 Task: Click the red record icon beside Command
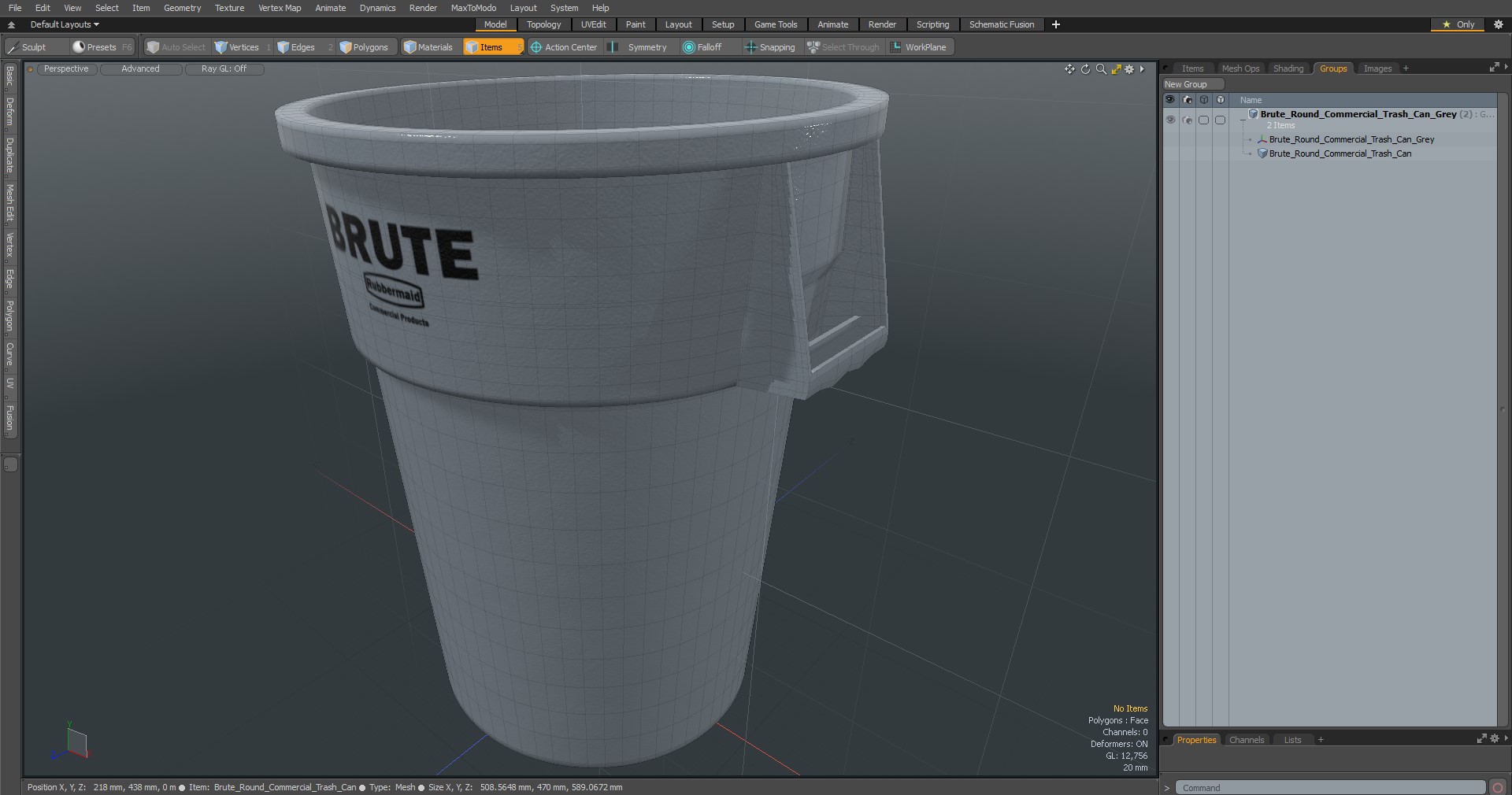[1498, 788]
